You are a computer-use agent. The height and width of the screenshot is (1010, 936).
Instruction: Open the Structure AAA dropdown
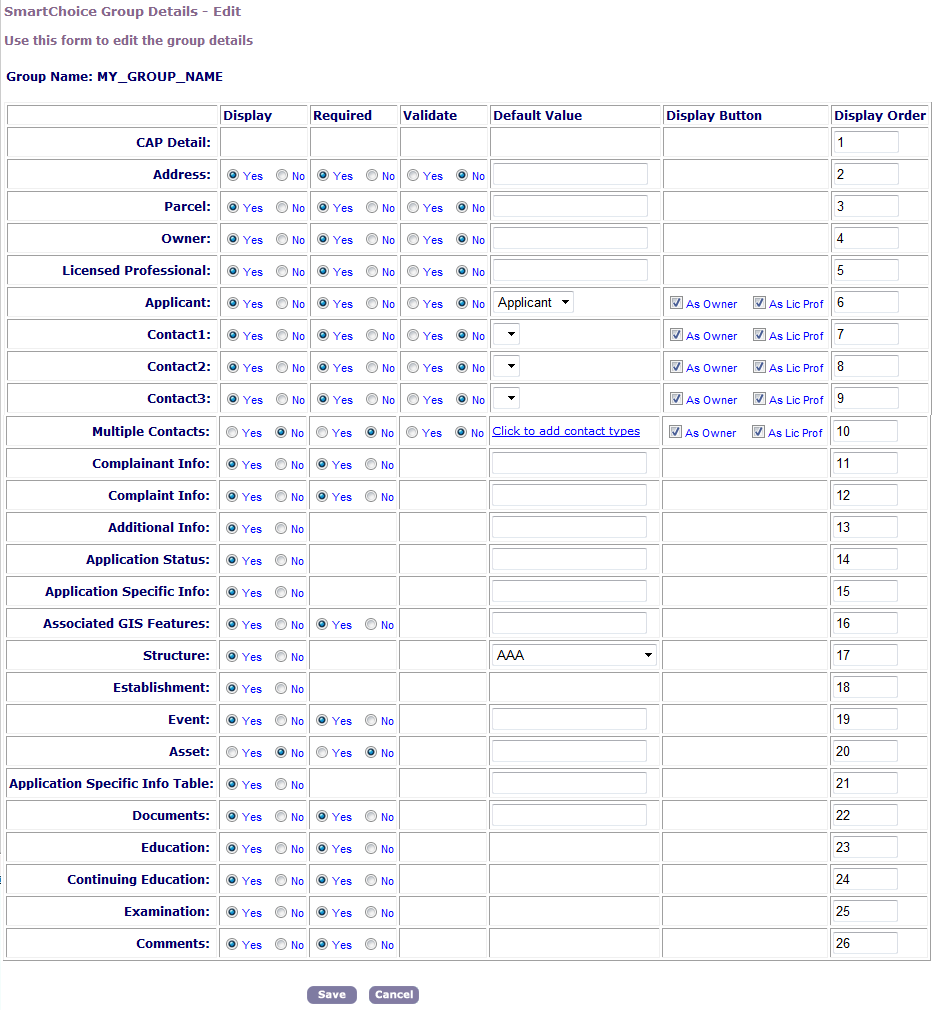[575, 655]
